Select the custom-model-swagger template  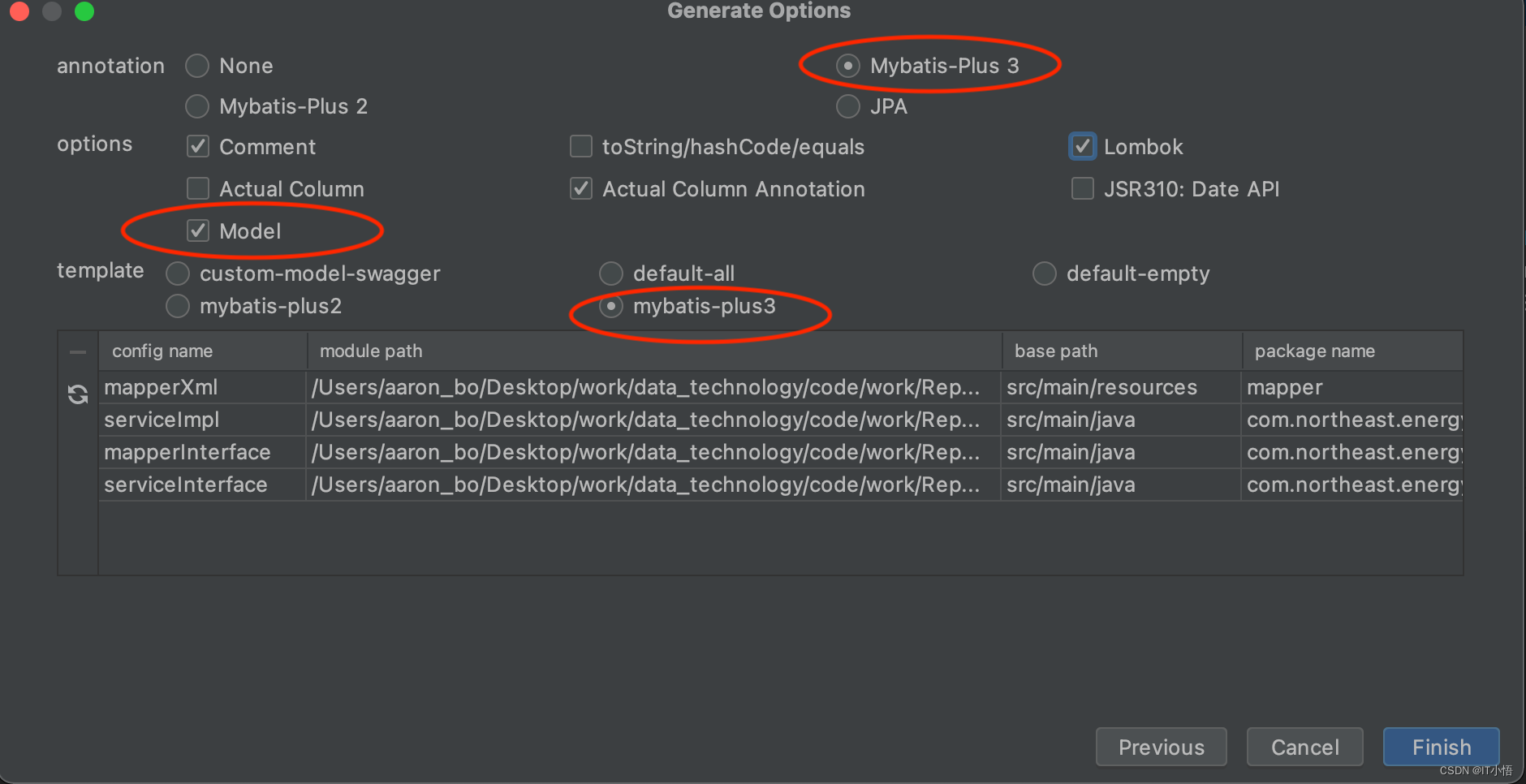(178, 274)
